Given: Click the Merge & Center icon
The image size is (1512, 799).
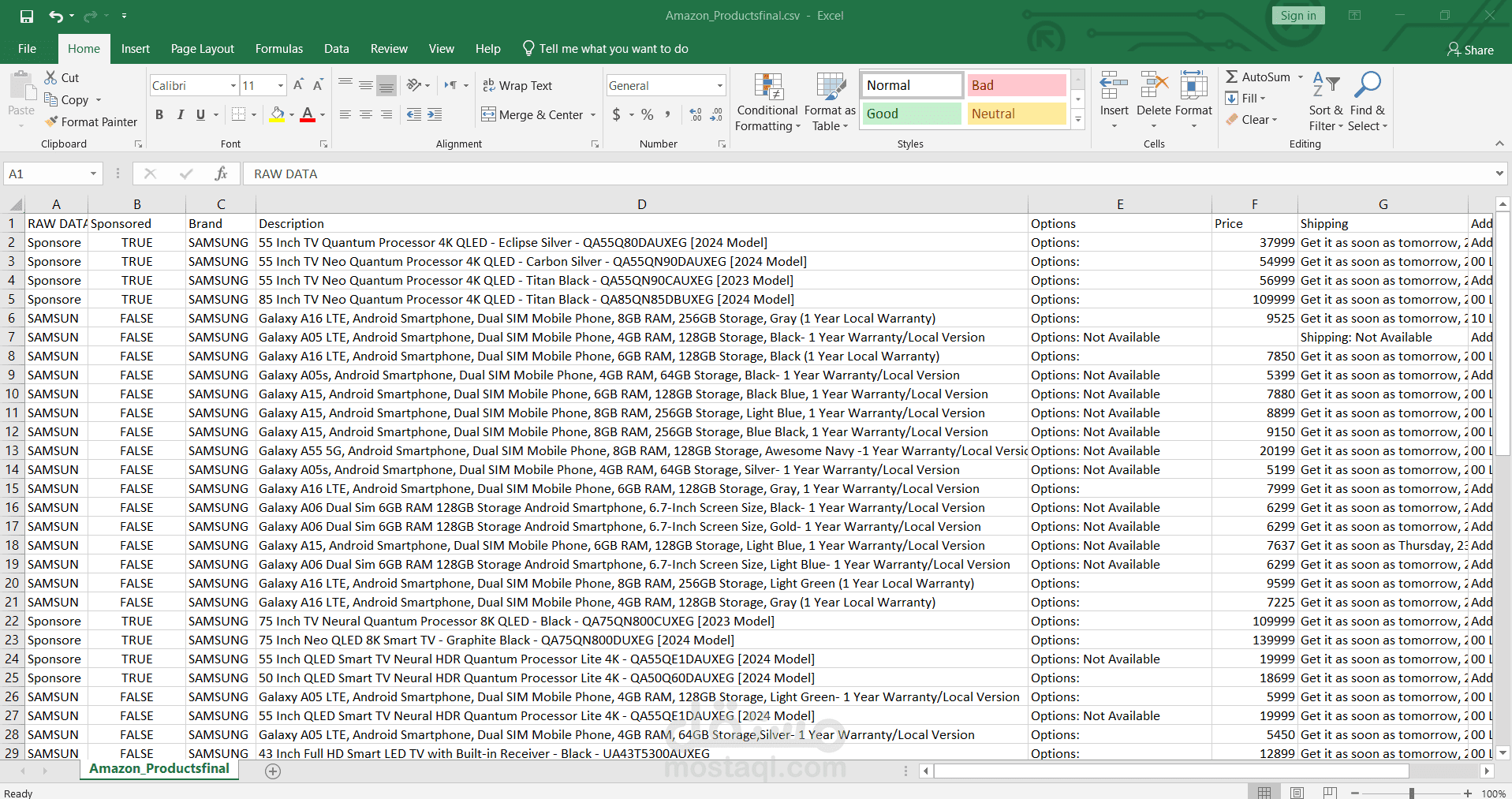Looking at the screenshot, I should (489, 114).
